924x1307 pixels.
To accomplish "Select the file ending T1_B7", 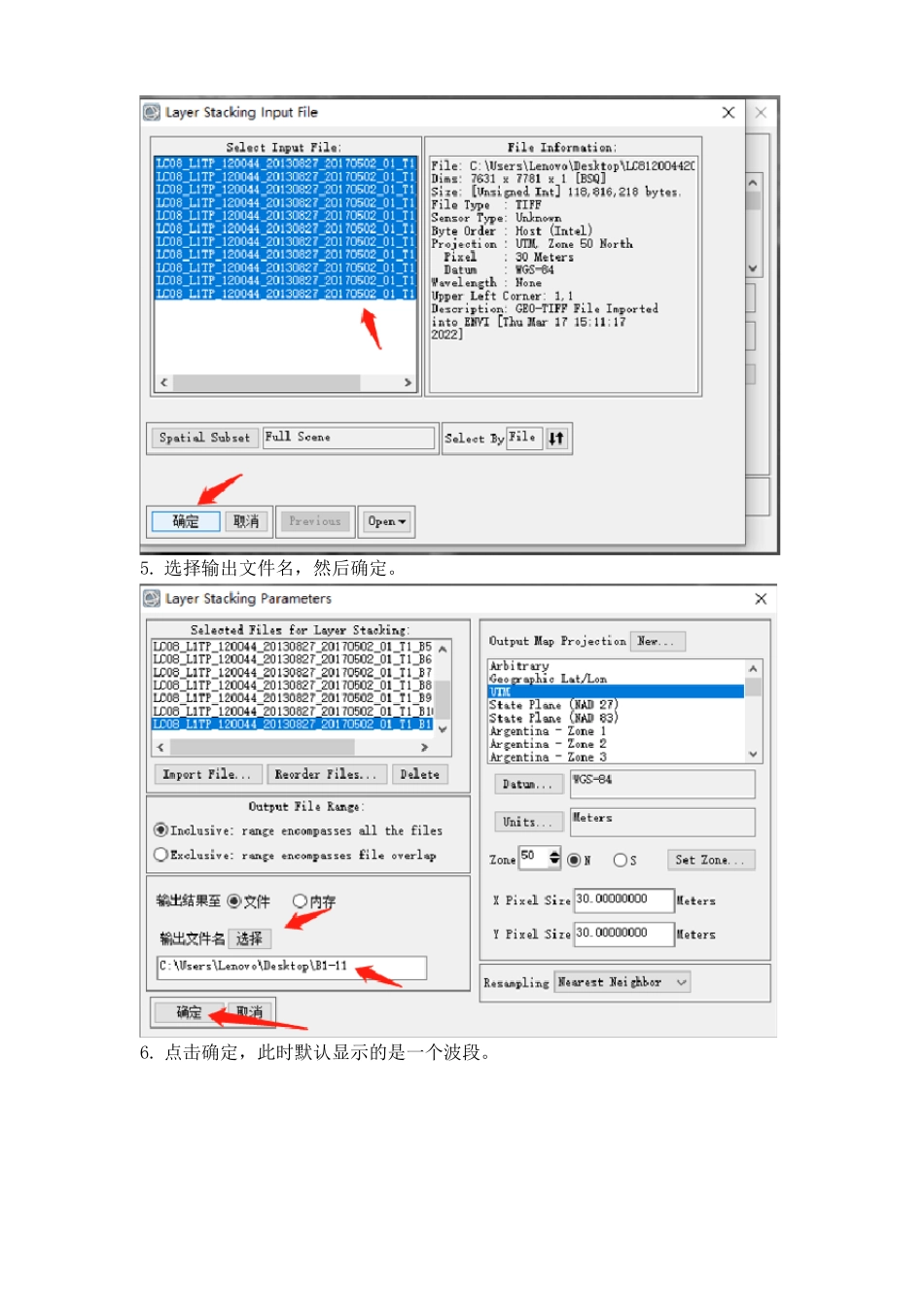I will tap(293, 672).
